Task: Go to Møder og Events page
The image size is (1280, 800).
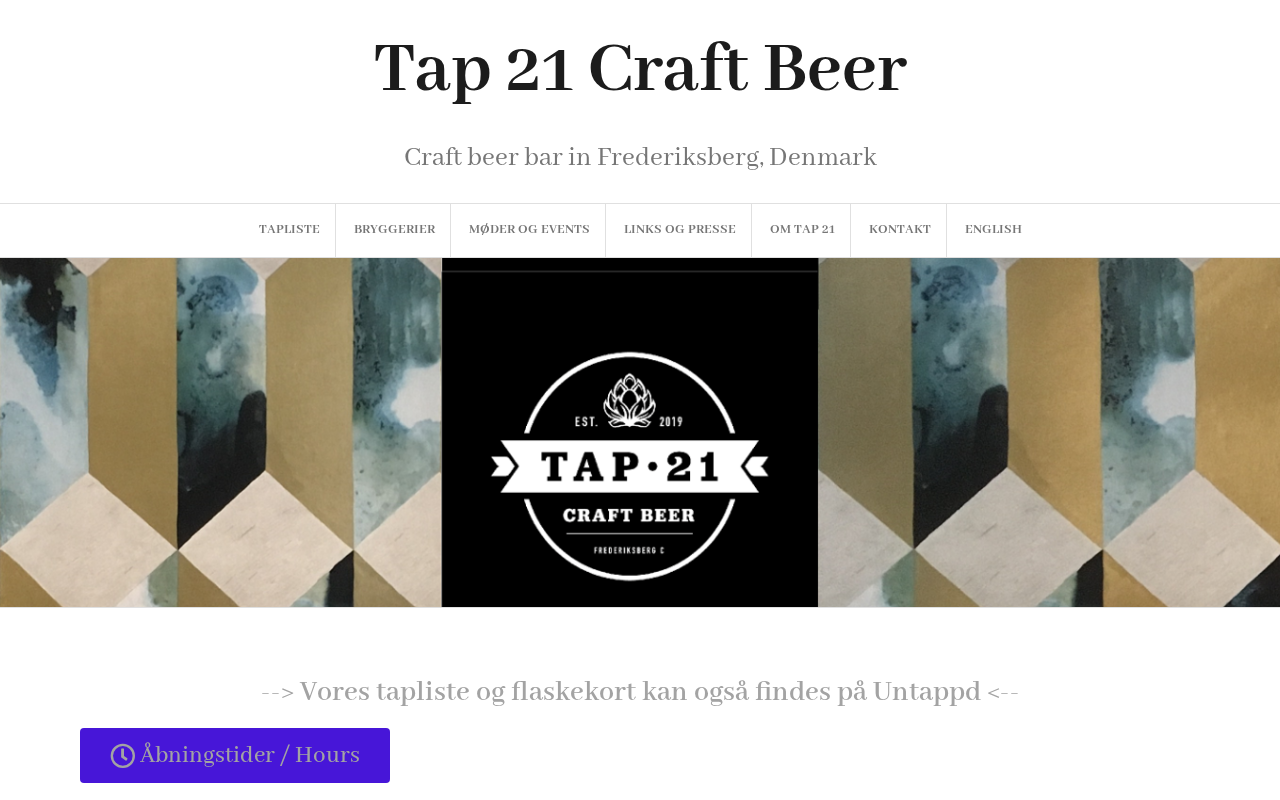Action: click(x=529, y=230)
